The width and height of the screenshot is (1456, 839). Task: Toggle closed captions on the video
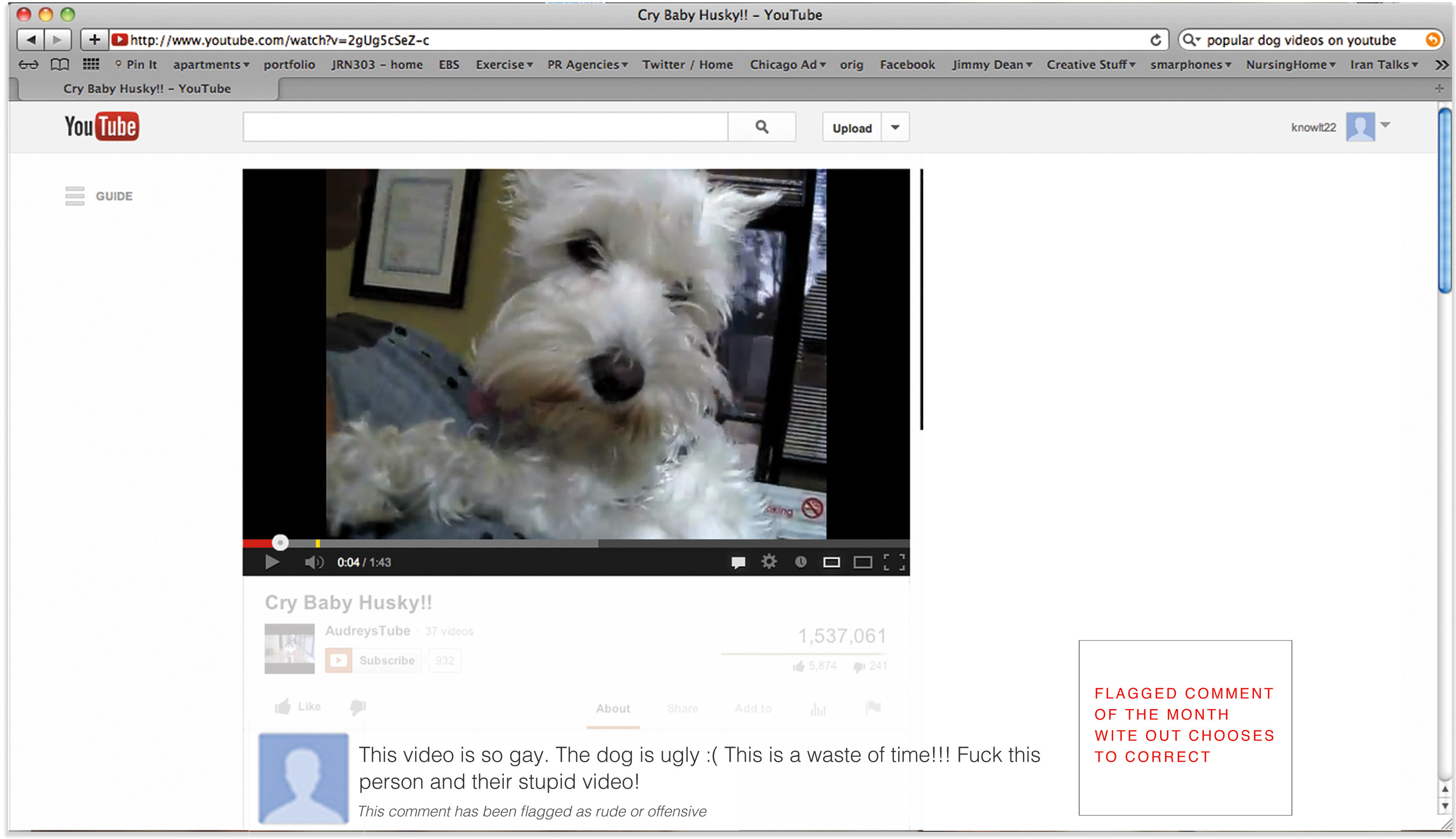[738, 562]
